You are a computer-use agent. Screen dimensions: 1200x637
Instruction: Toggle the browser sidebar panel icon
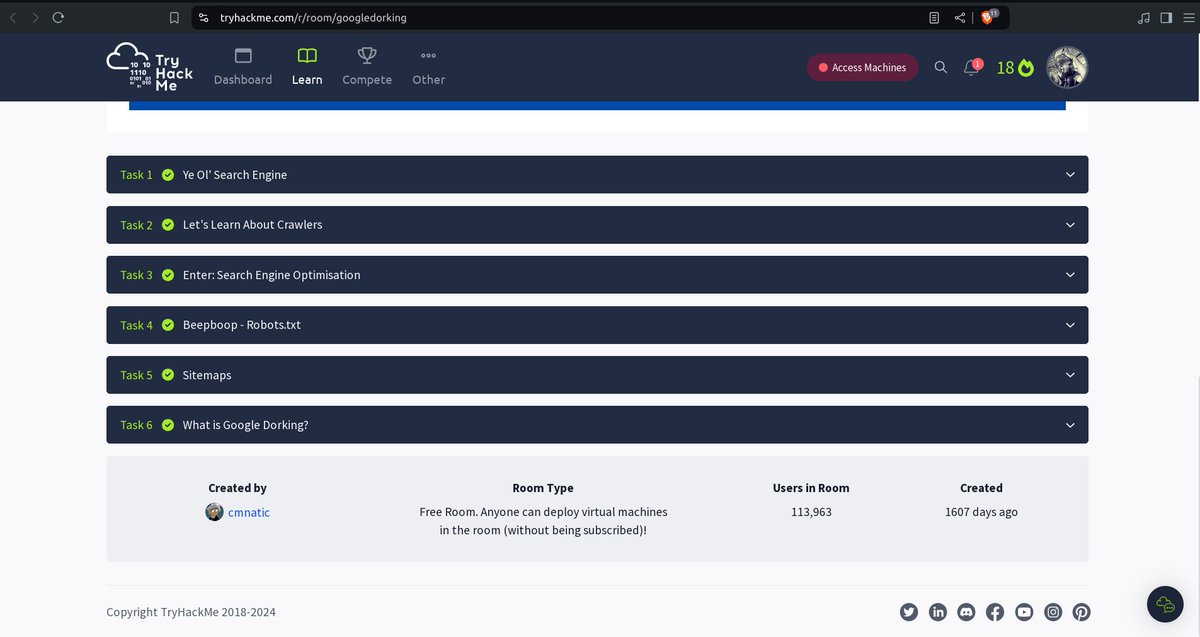pos(1166,17)
